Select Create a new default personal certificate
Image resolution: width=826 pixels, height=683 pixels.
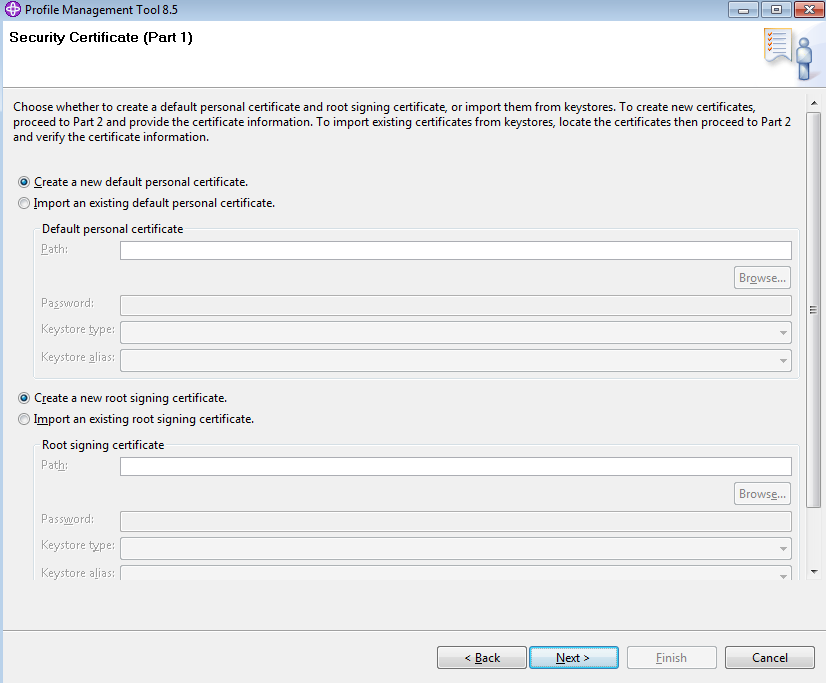(x=24, y=182)
